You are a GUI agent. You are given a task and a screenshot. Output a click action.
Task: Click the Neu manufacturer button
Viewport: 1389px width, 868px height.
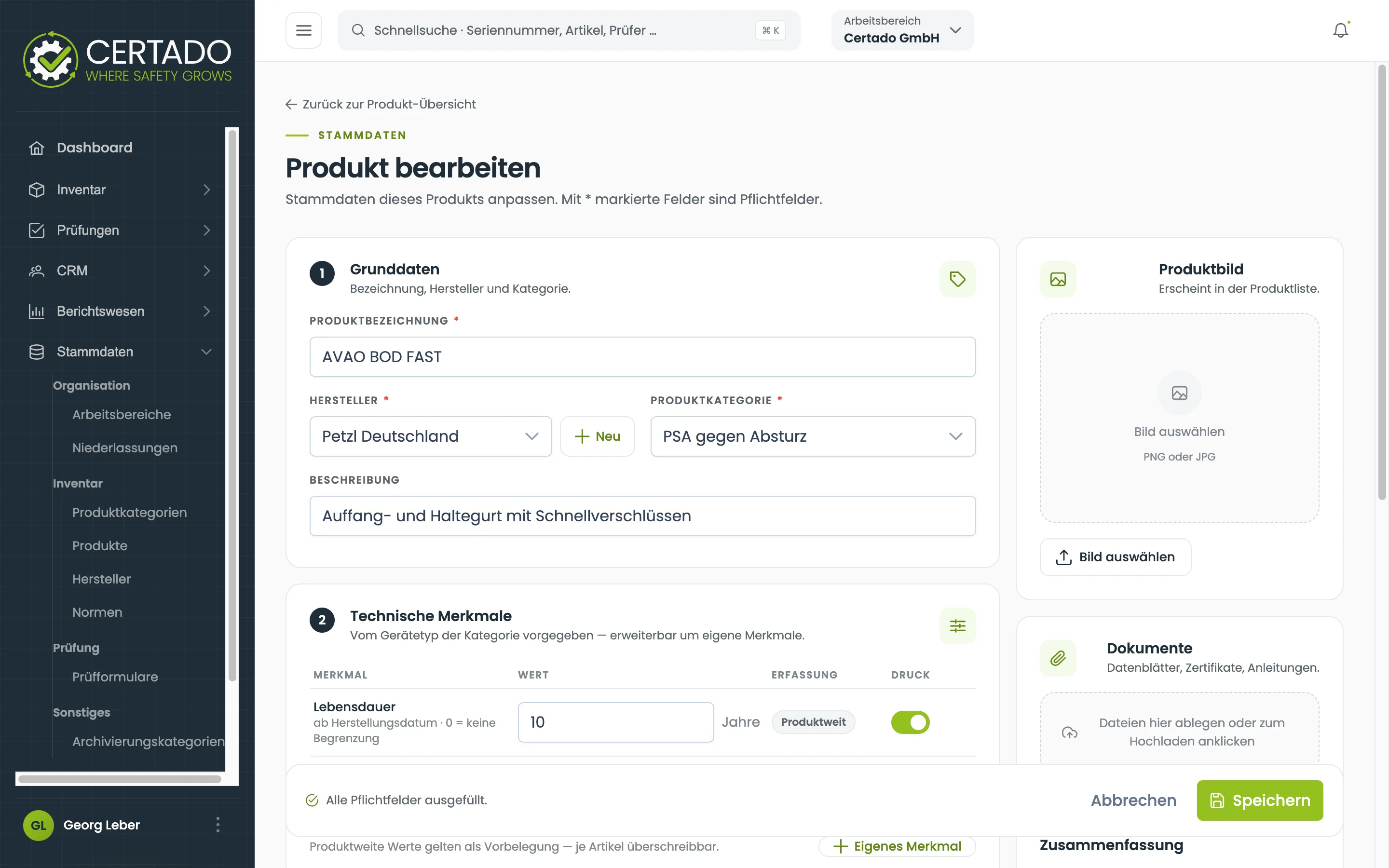(598, 436)
